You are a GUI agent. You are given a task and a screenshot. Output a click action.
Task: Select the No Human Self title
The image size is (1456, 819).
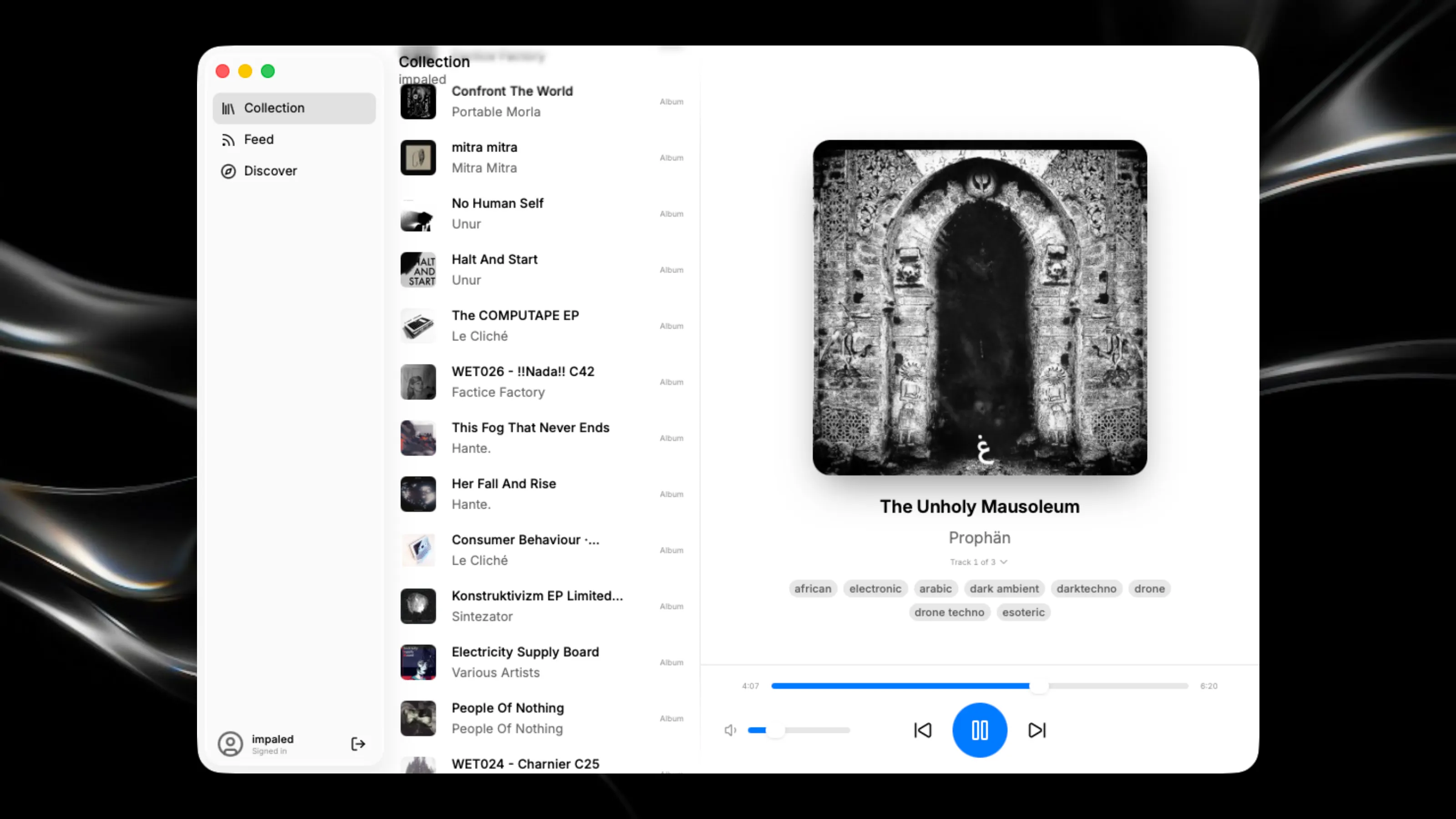tap(497, 203)
